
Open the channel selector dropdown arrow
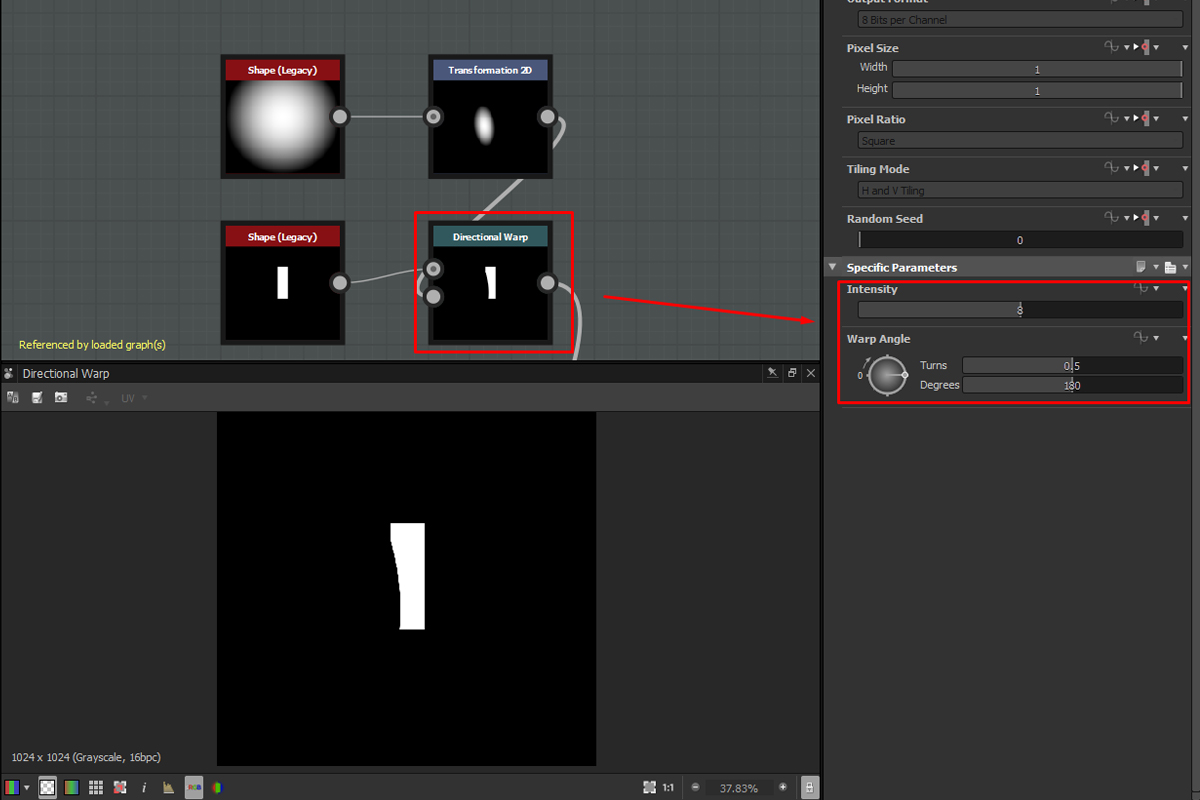[26, 788]
